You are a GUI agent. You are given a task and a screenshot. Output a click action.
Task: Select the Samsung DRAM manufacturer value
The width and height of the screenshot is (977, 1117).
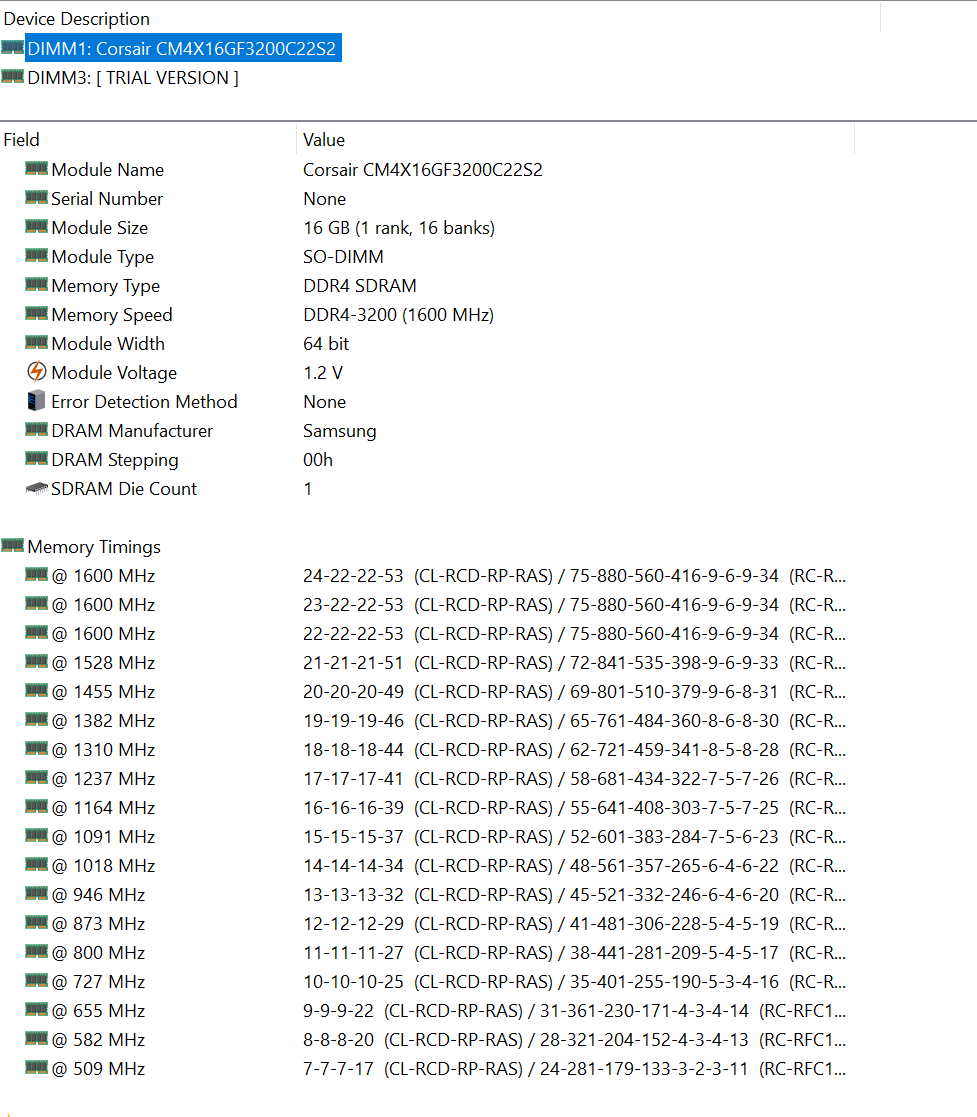pos(339,431)
